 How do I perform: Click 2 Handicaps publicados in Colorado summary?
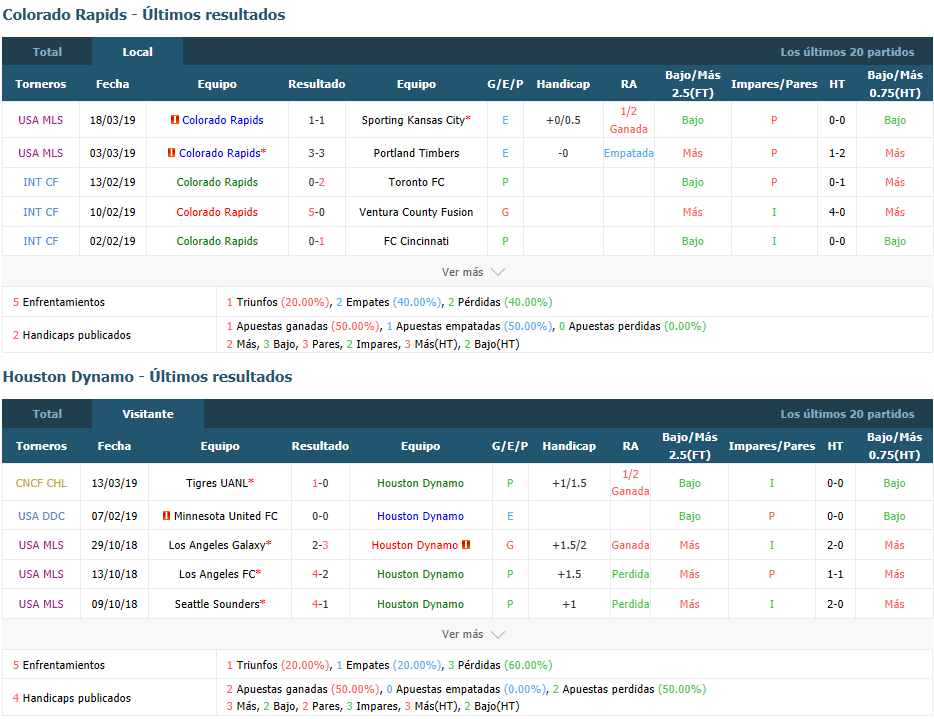tap(71, 335)
